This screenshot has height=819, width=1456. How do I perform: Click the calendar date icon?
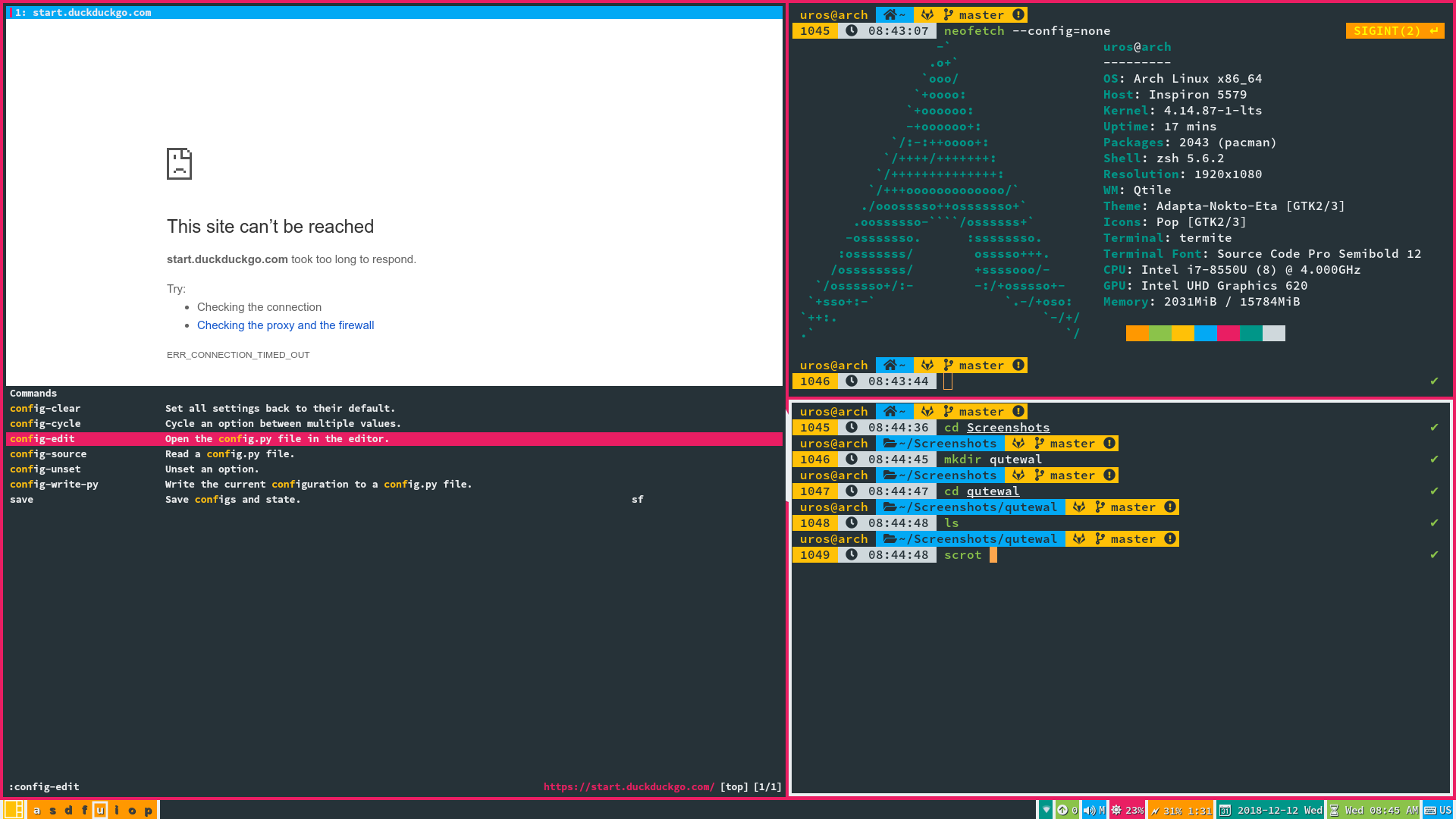1225,811
